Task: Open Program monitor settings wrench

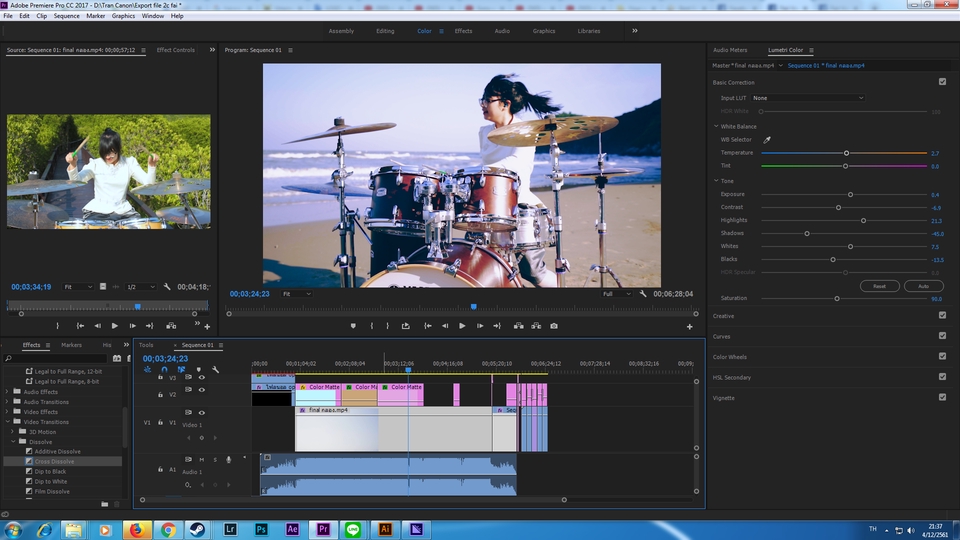Action: [643, 294]
